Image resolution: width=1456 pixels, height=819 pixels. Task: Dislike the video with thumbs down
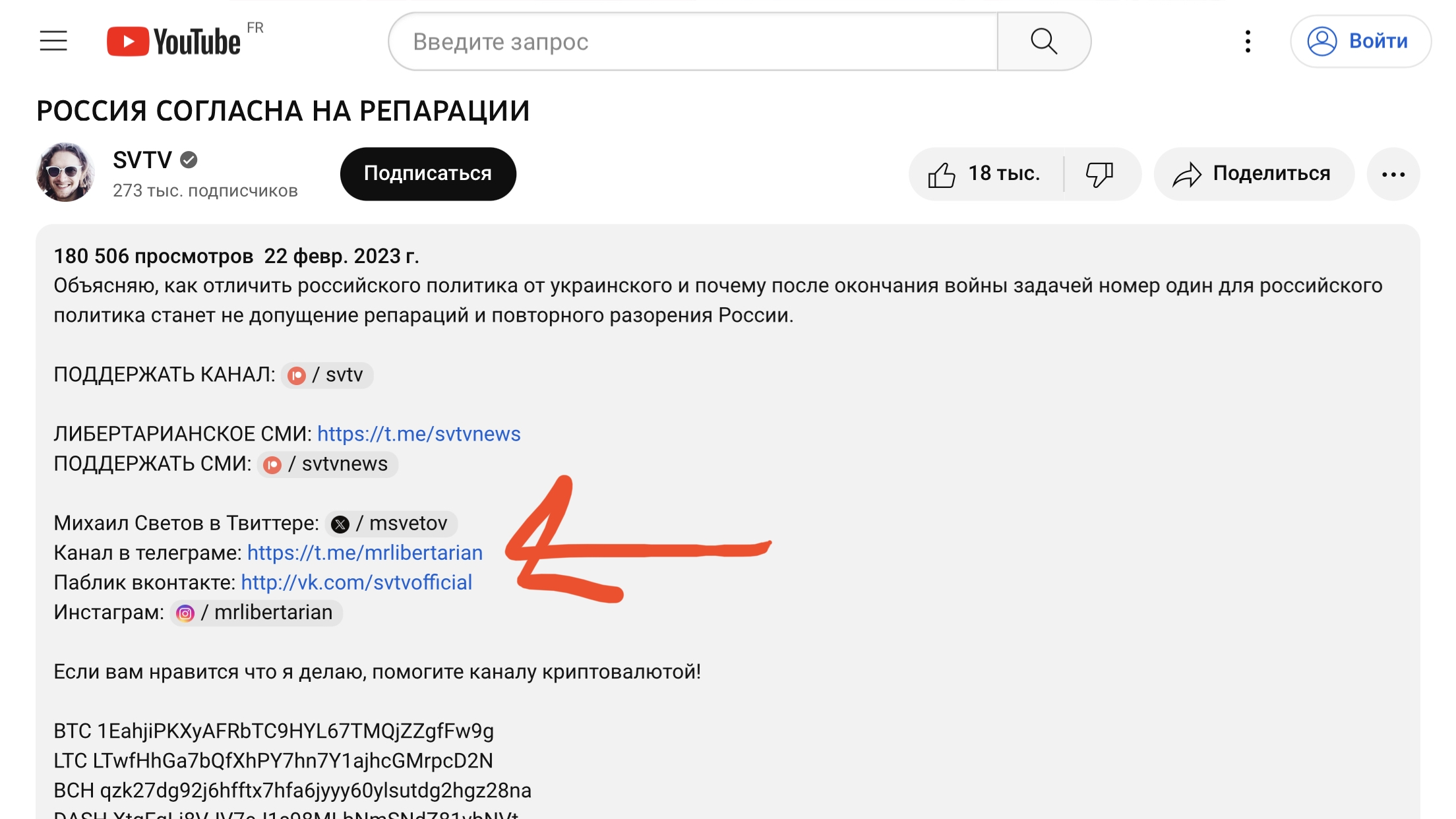click(x=1100, y=174)
